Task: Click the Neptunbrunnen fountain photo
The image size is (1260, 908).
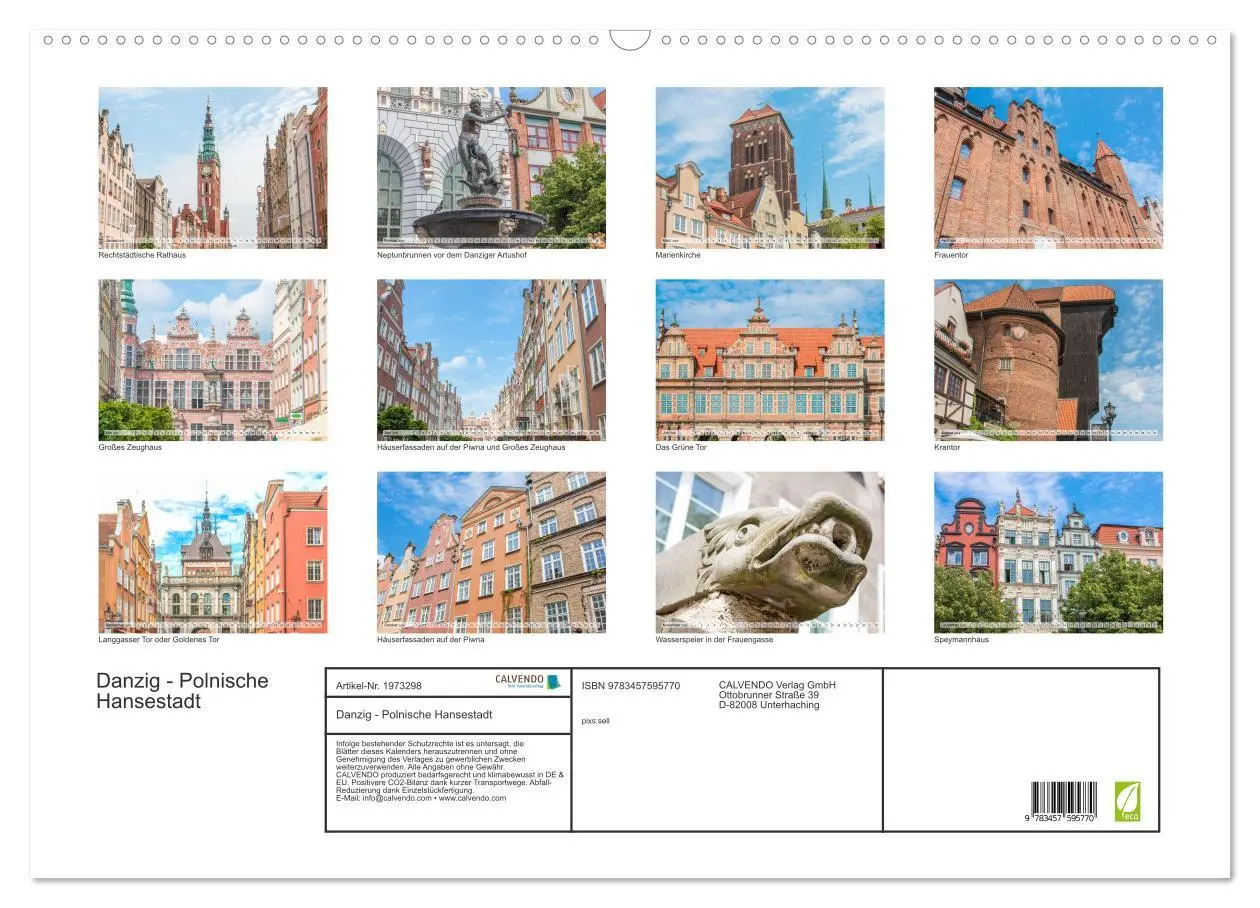Action: point(490,166)
